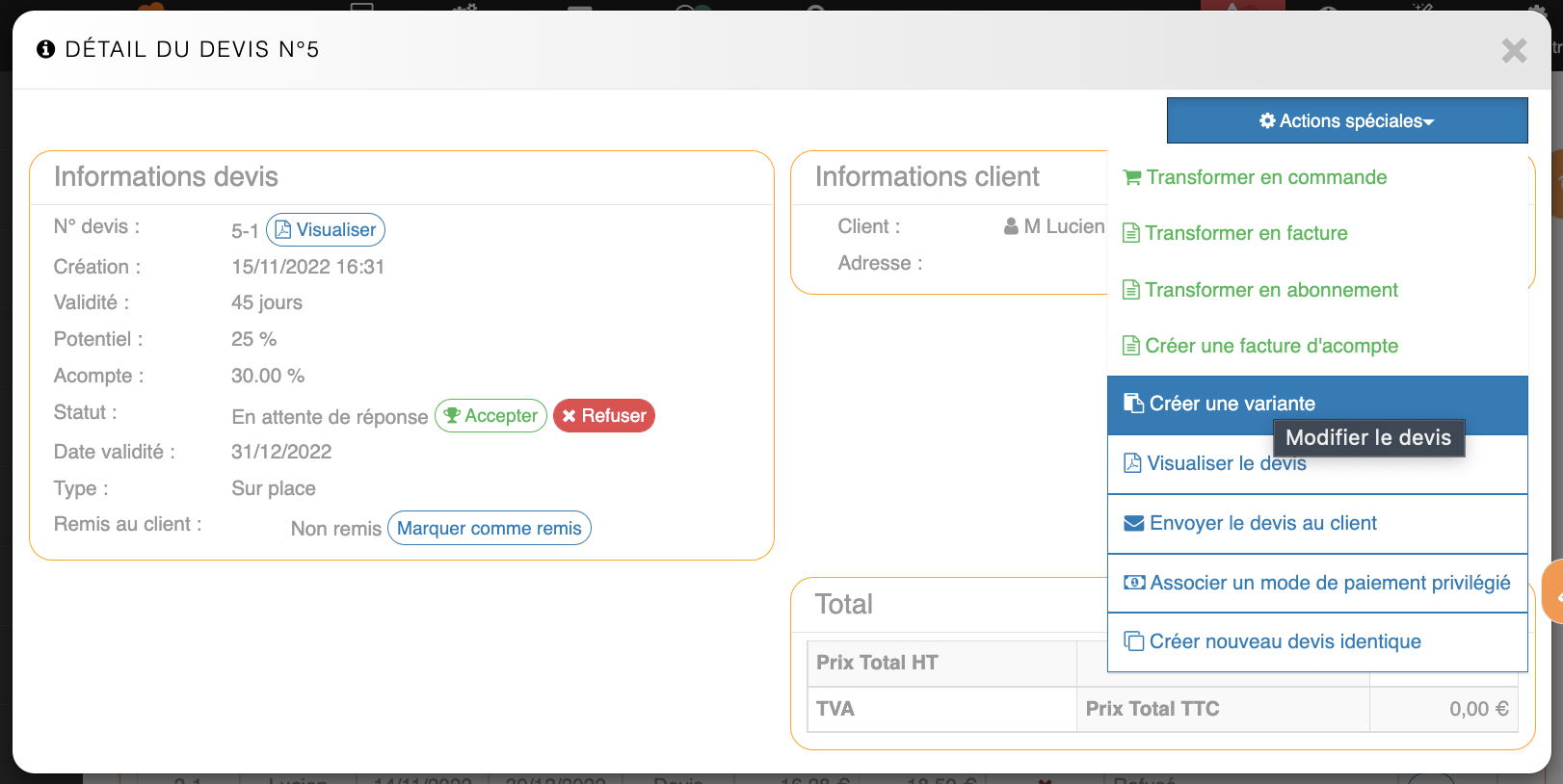Select Créer une variante menu item

1231,404
